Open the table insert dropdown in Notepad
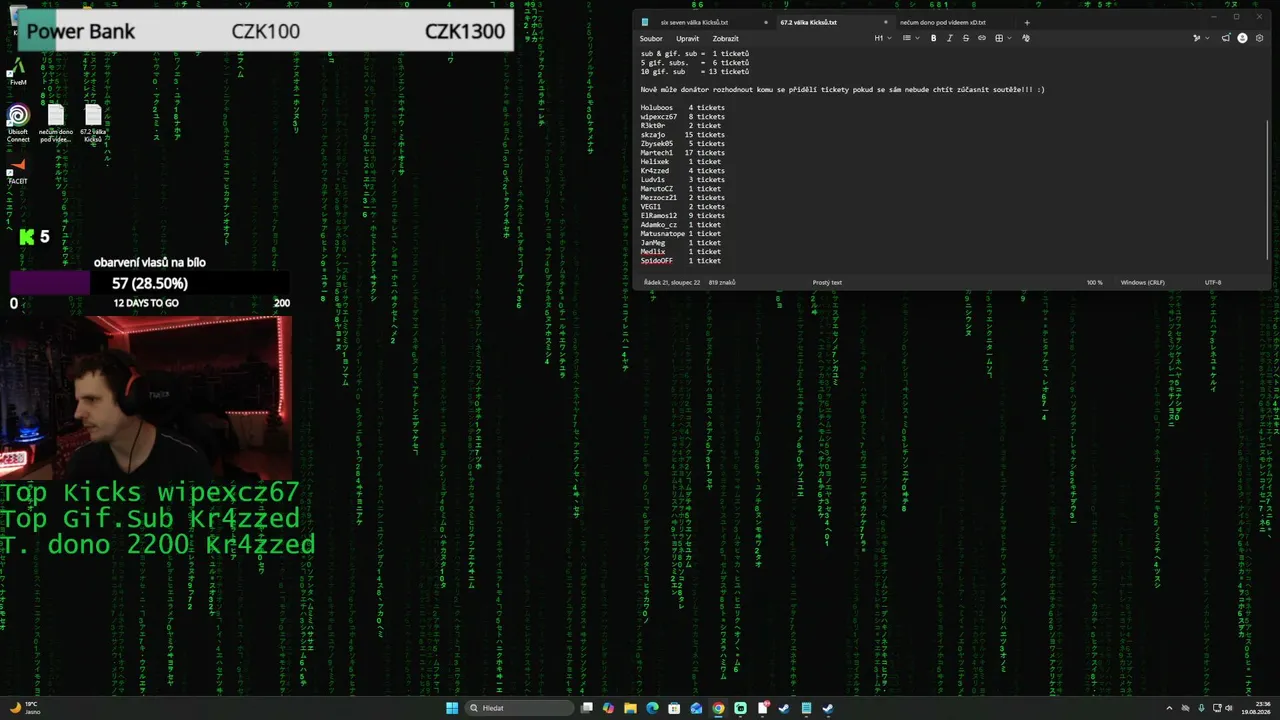 coord(1002,38)
